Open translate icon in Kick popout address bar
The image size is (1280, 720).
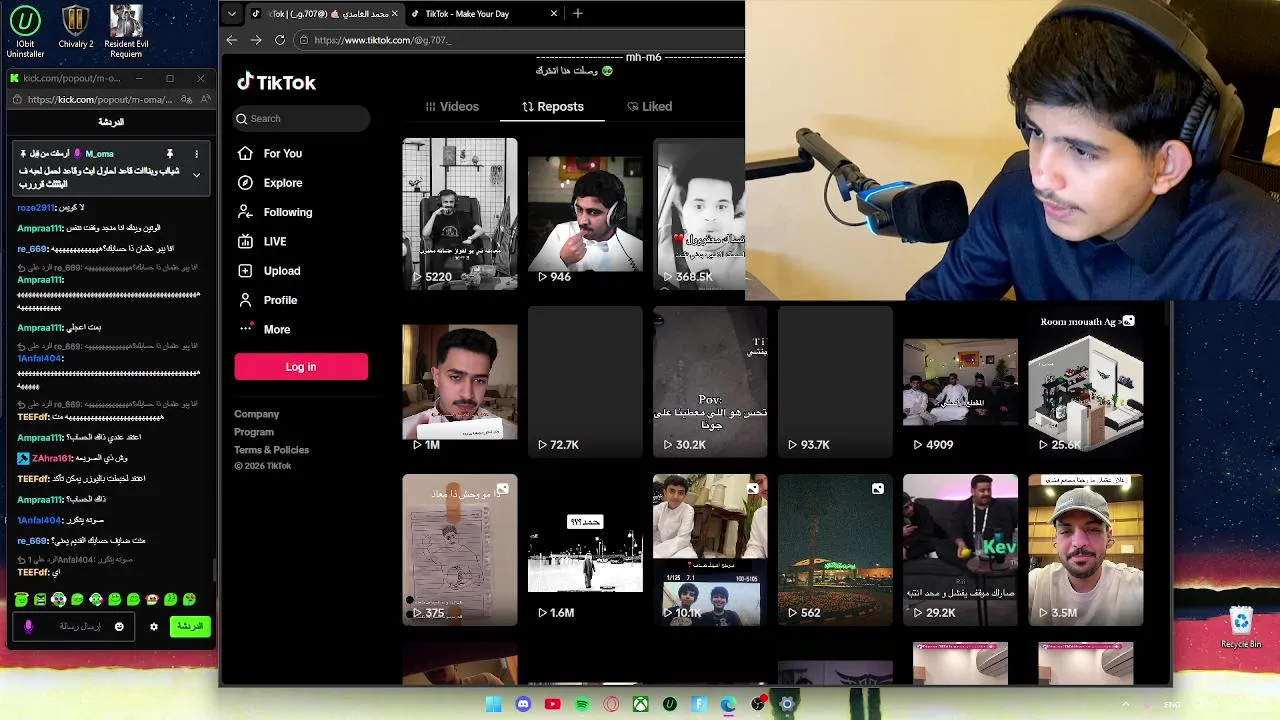point(187,99)
